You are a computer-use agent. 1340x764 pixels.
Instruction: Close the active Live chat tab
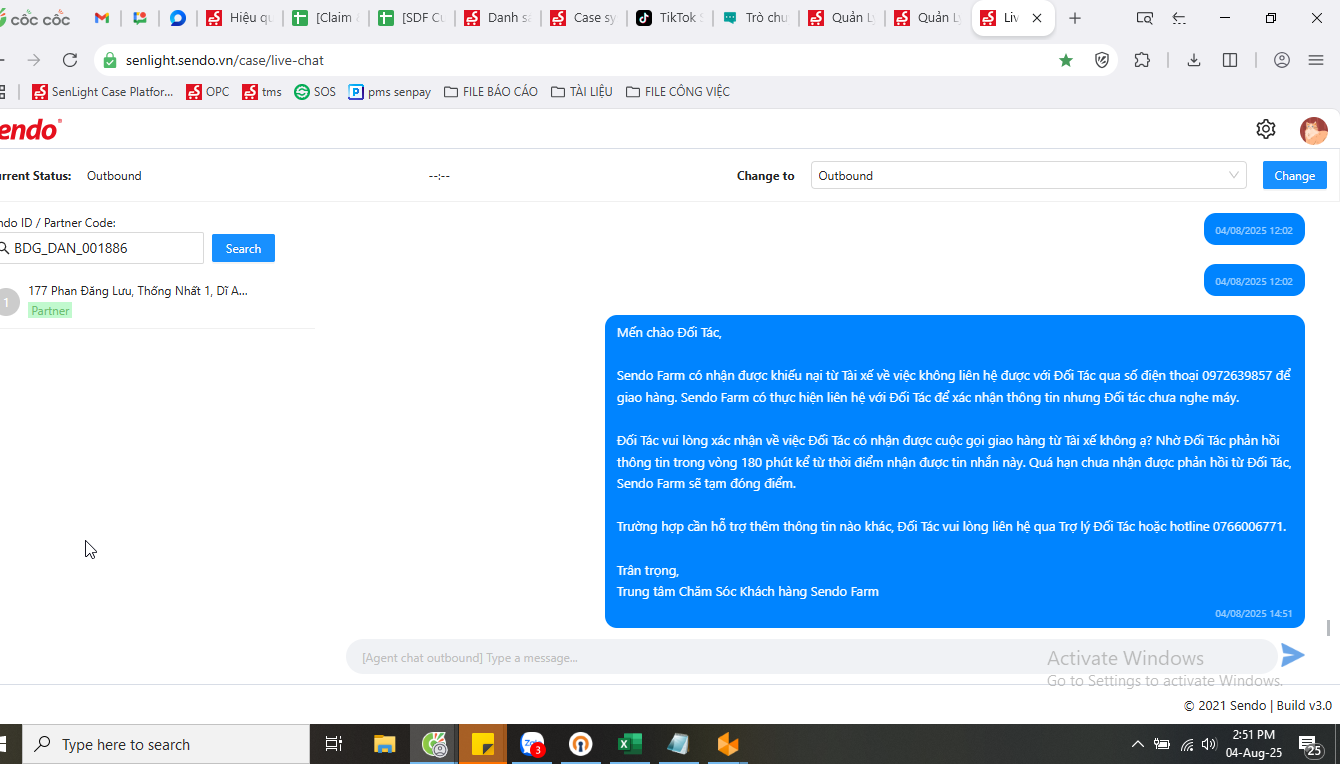[x=1037, y=18]
